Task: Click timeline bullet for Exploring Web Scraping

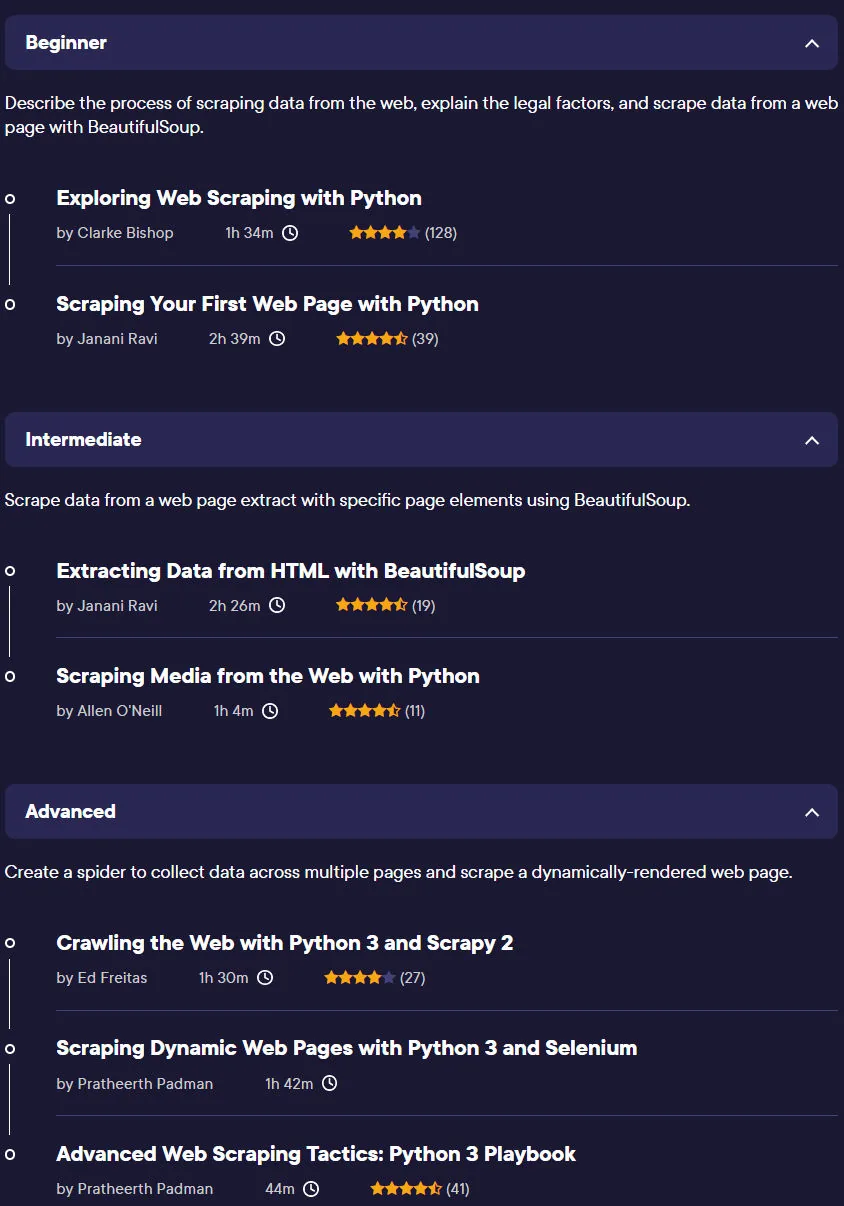Action: click(x=10, y=199)
